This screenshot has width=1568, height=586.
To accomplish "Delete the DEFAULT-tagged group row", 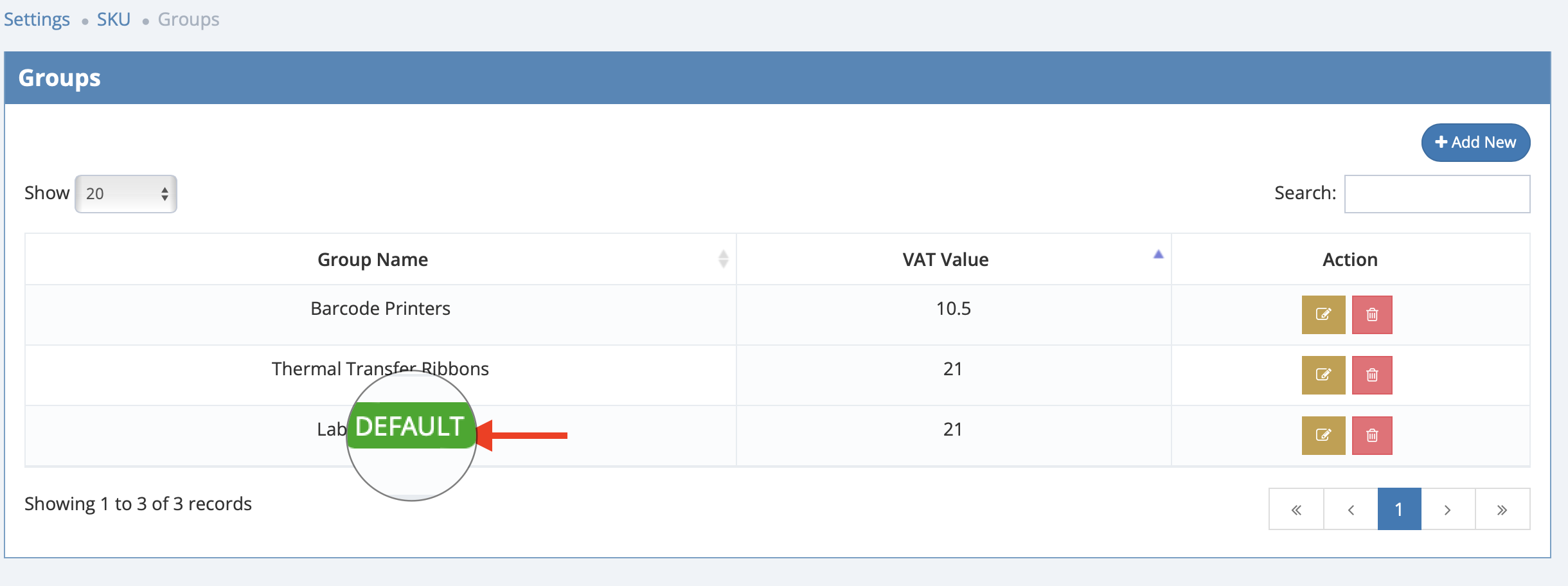I will (x=1372, y=436).
